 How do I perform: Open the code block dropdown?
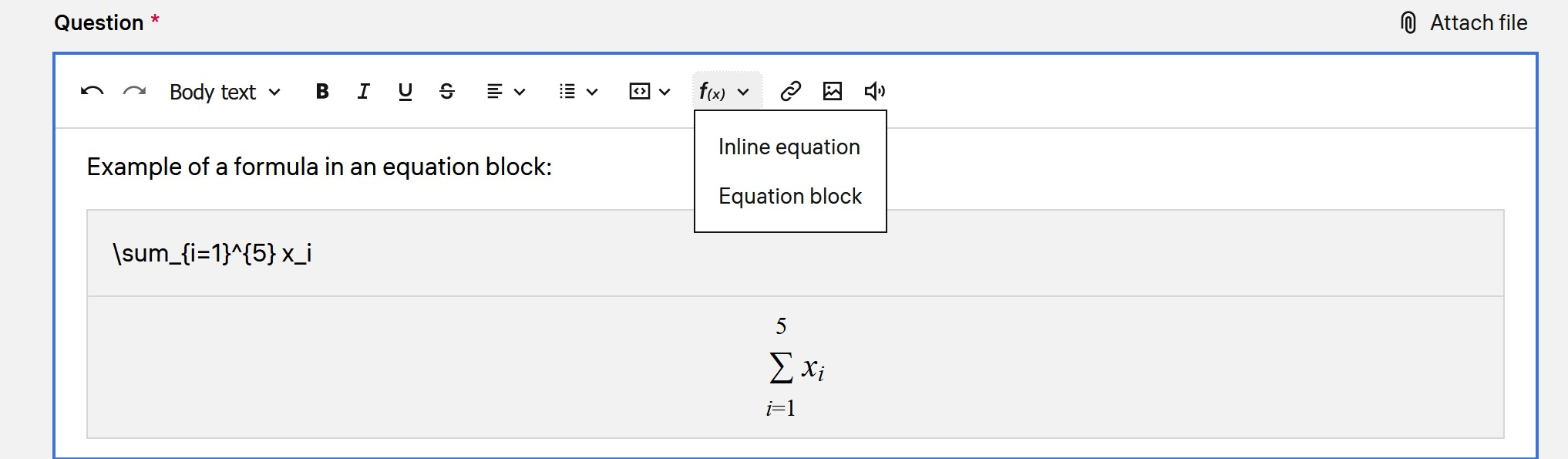[649, 91]
